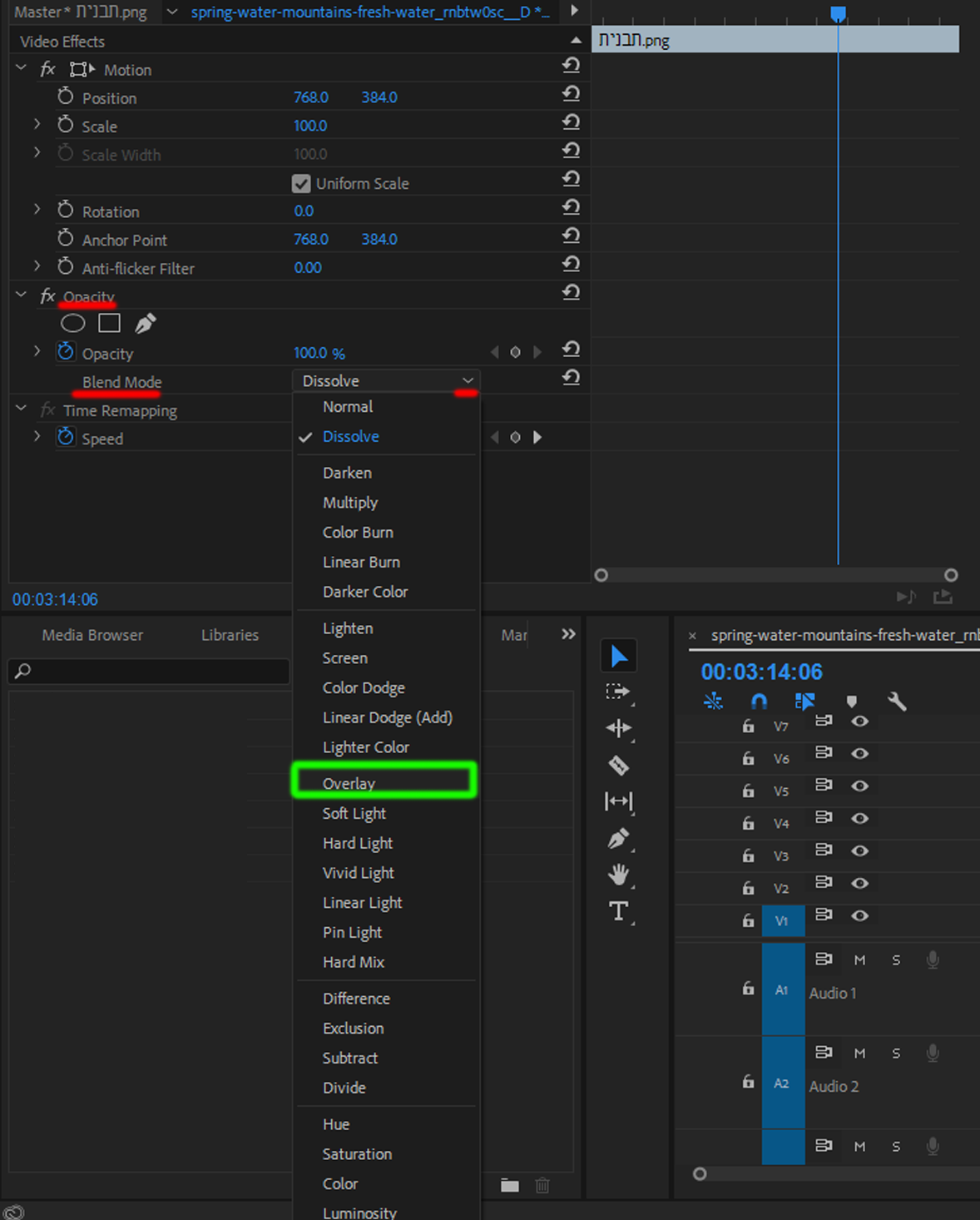Toggle V7 track output eye
Image resolution: width=980 pixels, height=1220 pixels.
coord(860,722)
